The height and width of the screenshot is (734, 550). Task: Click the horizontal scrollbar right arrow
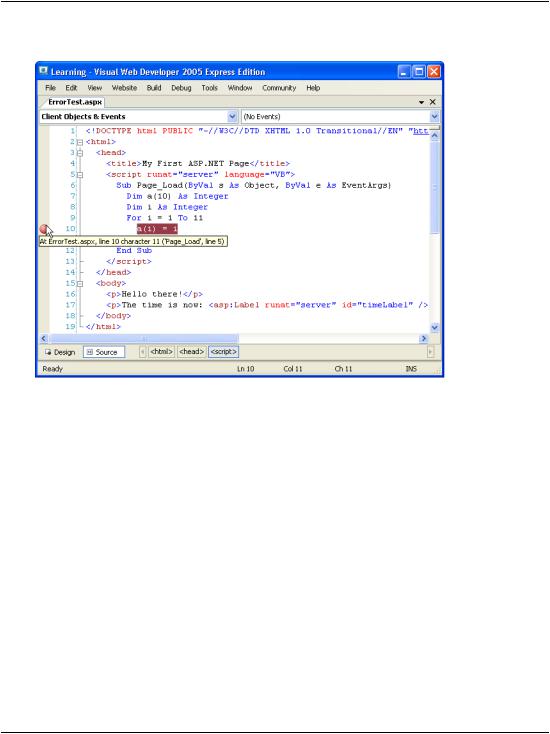pos(424,338)
